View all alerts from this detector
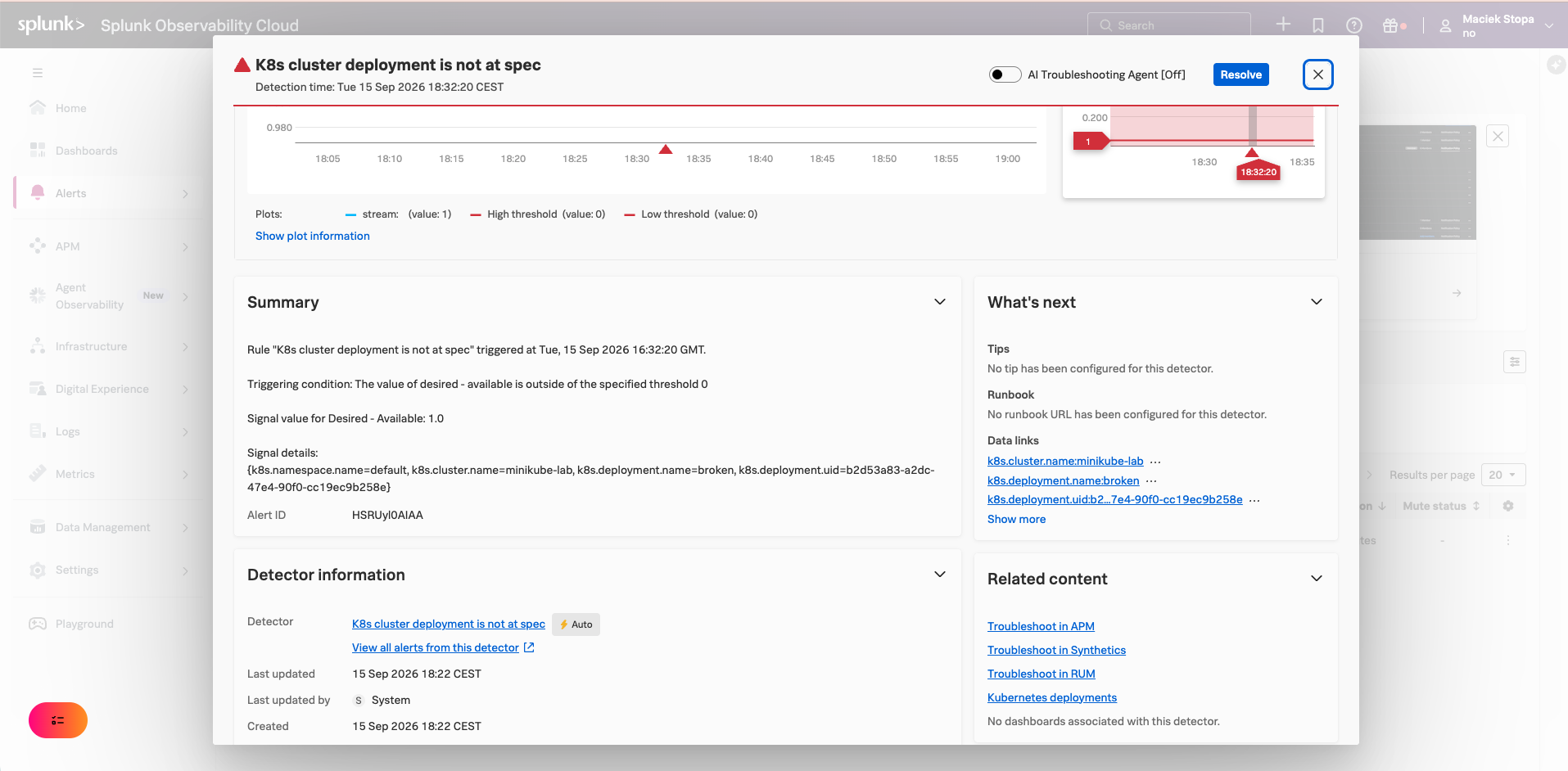This screenshot has width=1568, height=771. 443,647
